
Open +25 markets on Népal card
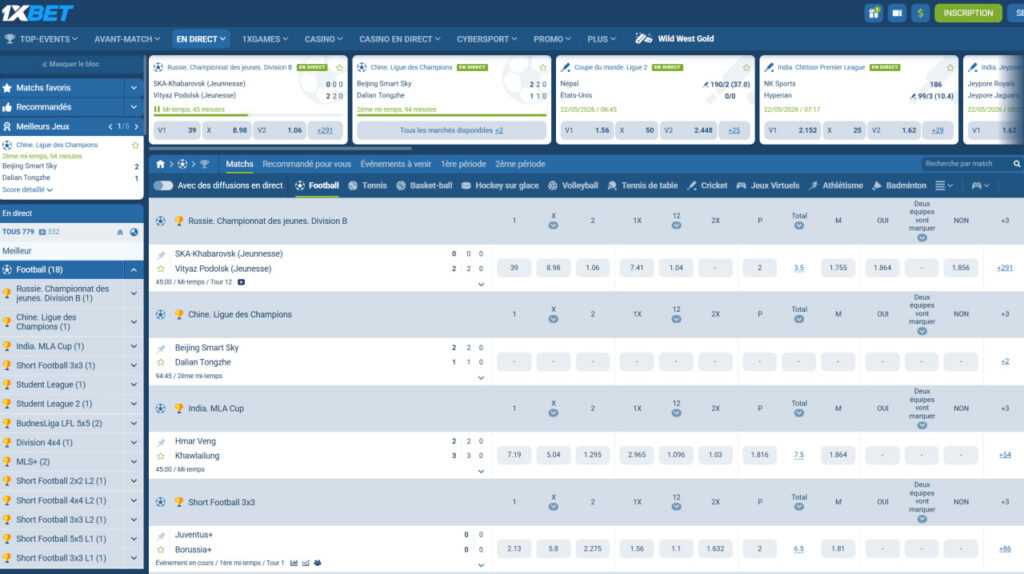(734, 131)
